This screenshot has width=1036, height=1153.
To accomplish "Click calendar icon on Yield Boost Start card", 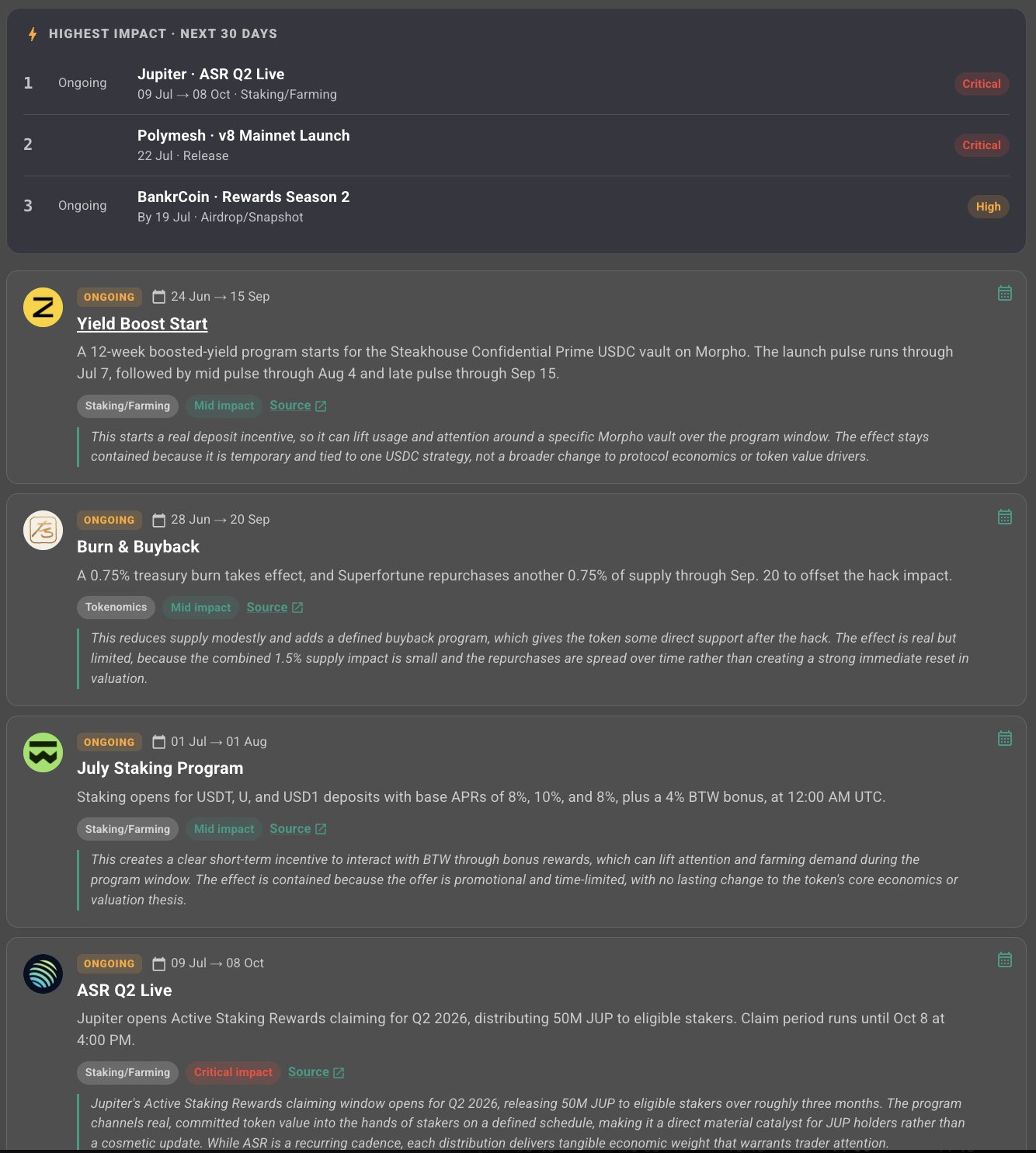I will click(x=1004, y=294).
